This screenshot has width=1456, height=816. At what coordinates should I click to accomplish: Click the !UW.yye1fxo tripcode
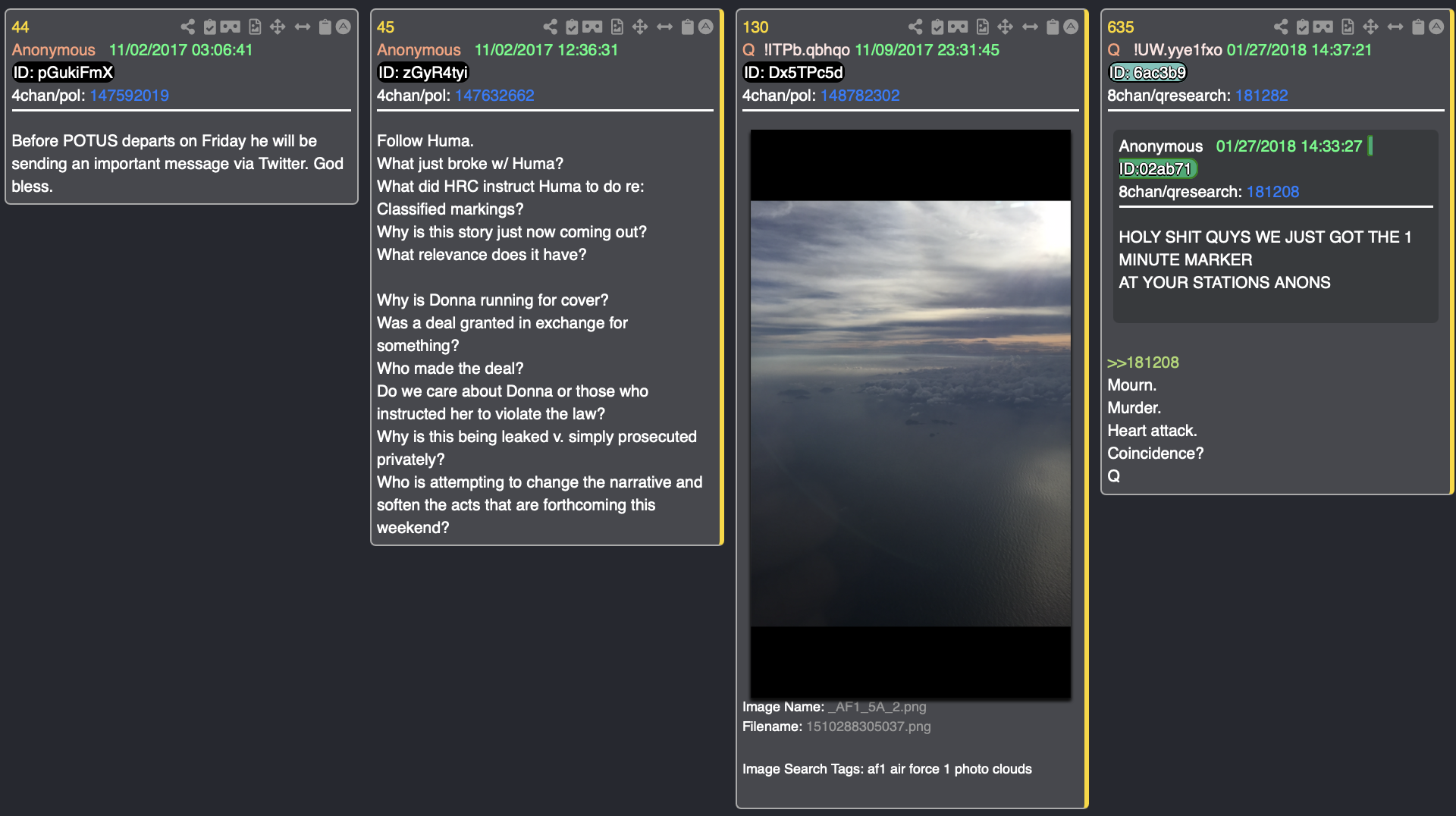click(x=1177, y=50)
